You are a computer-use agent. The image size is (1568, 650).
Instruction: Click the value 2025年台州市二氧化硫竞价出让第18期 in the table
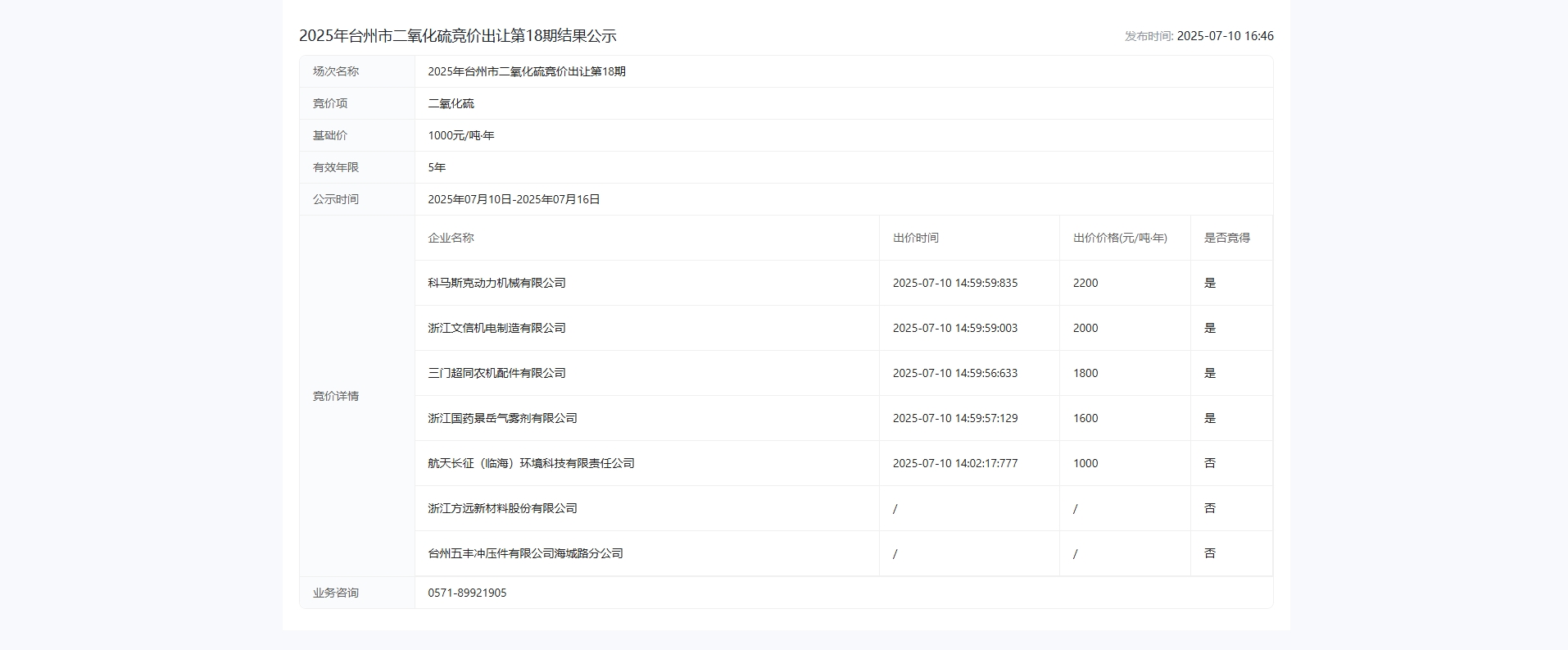tap(527, 71)
